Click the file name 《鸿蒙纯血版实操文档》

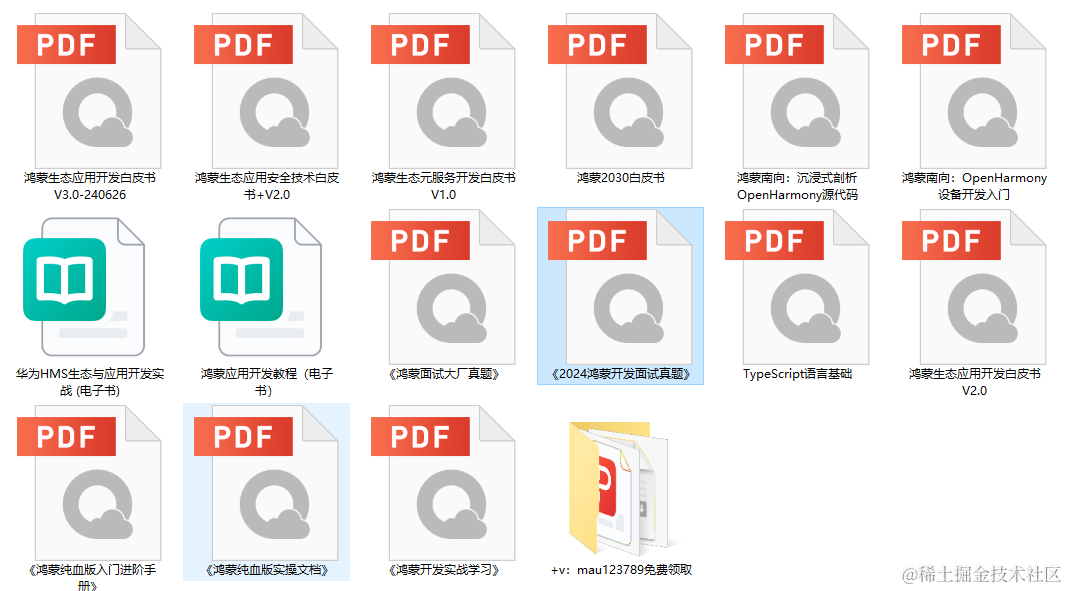267,570
